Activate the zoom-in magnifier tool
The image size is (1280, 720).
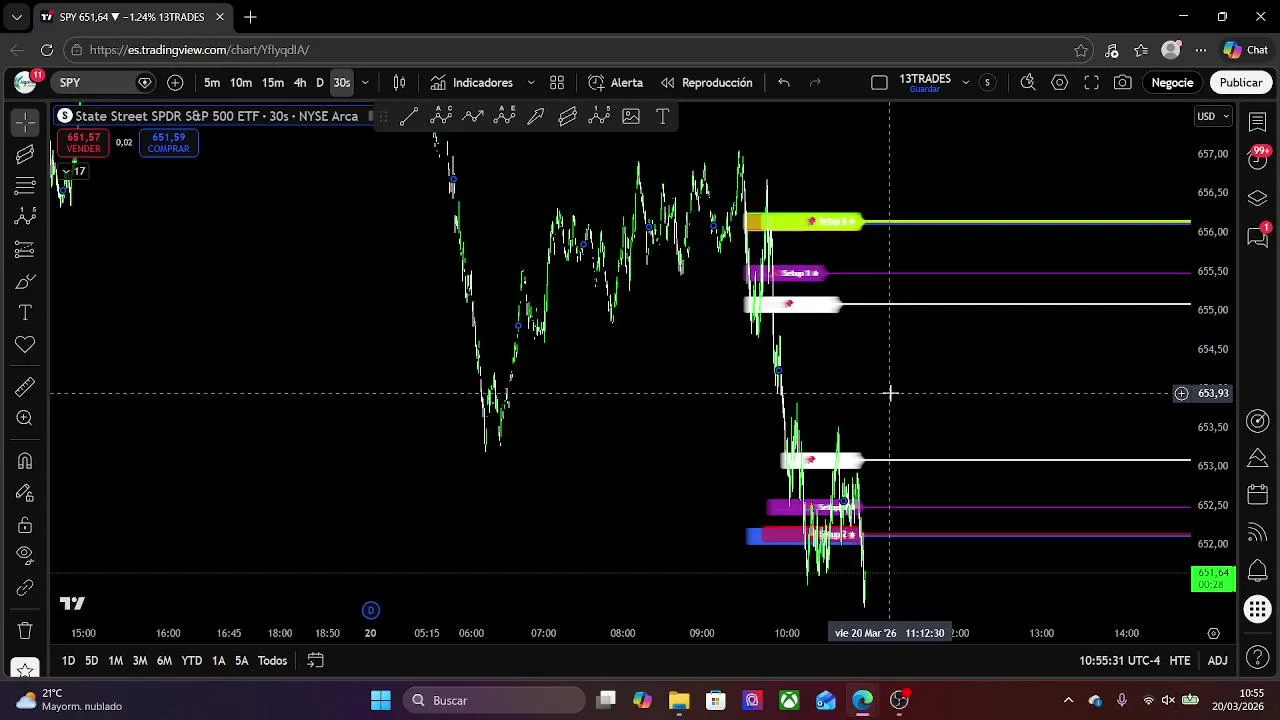click(25, 419)
